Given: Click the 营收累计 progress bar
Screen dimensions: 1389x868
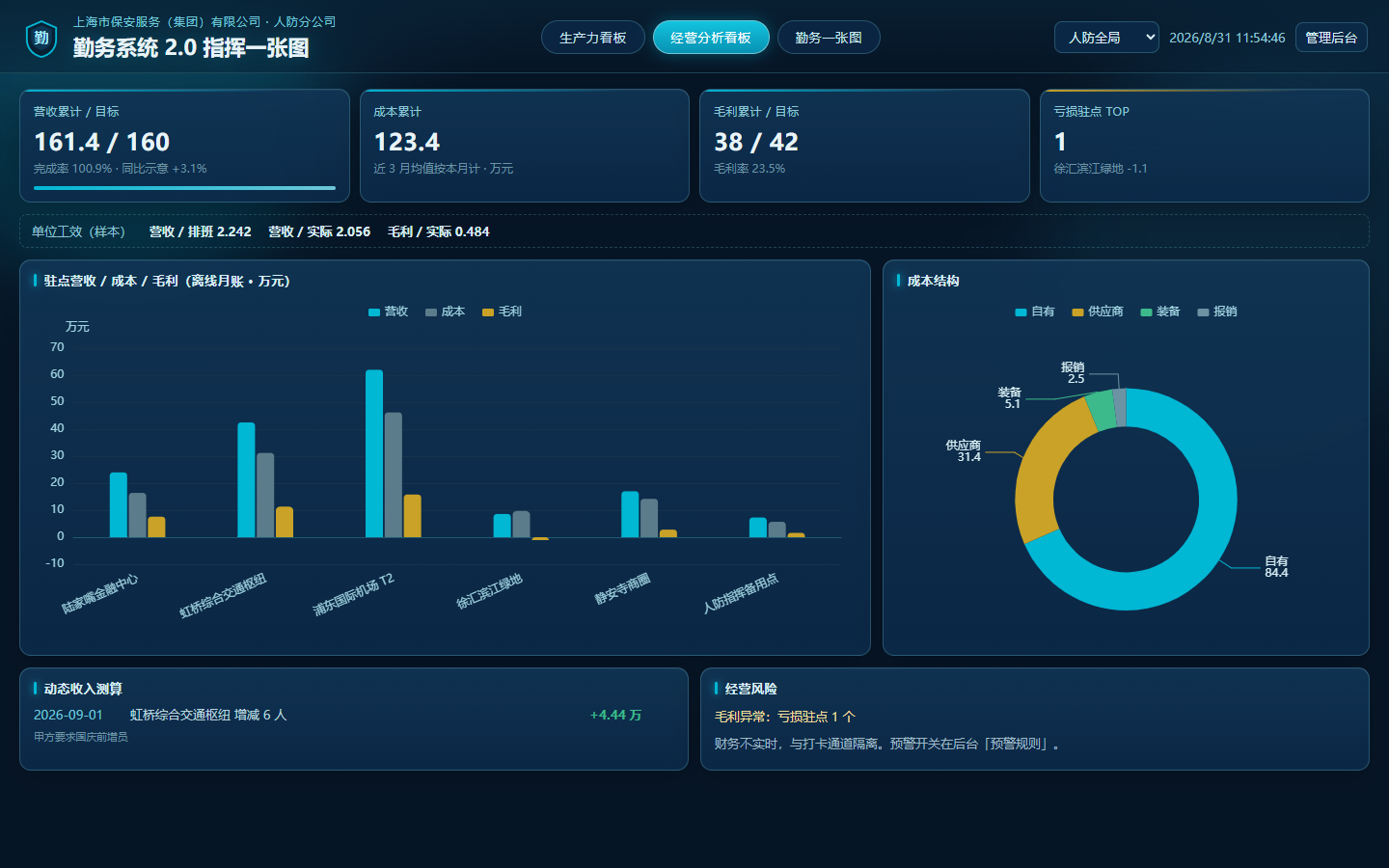Looking at the screenshot, I should 184,188.
